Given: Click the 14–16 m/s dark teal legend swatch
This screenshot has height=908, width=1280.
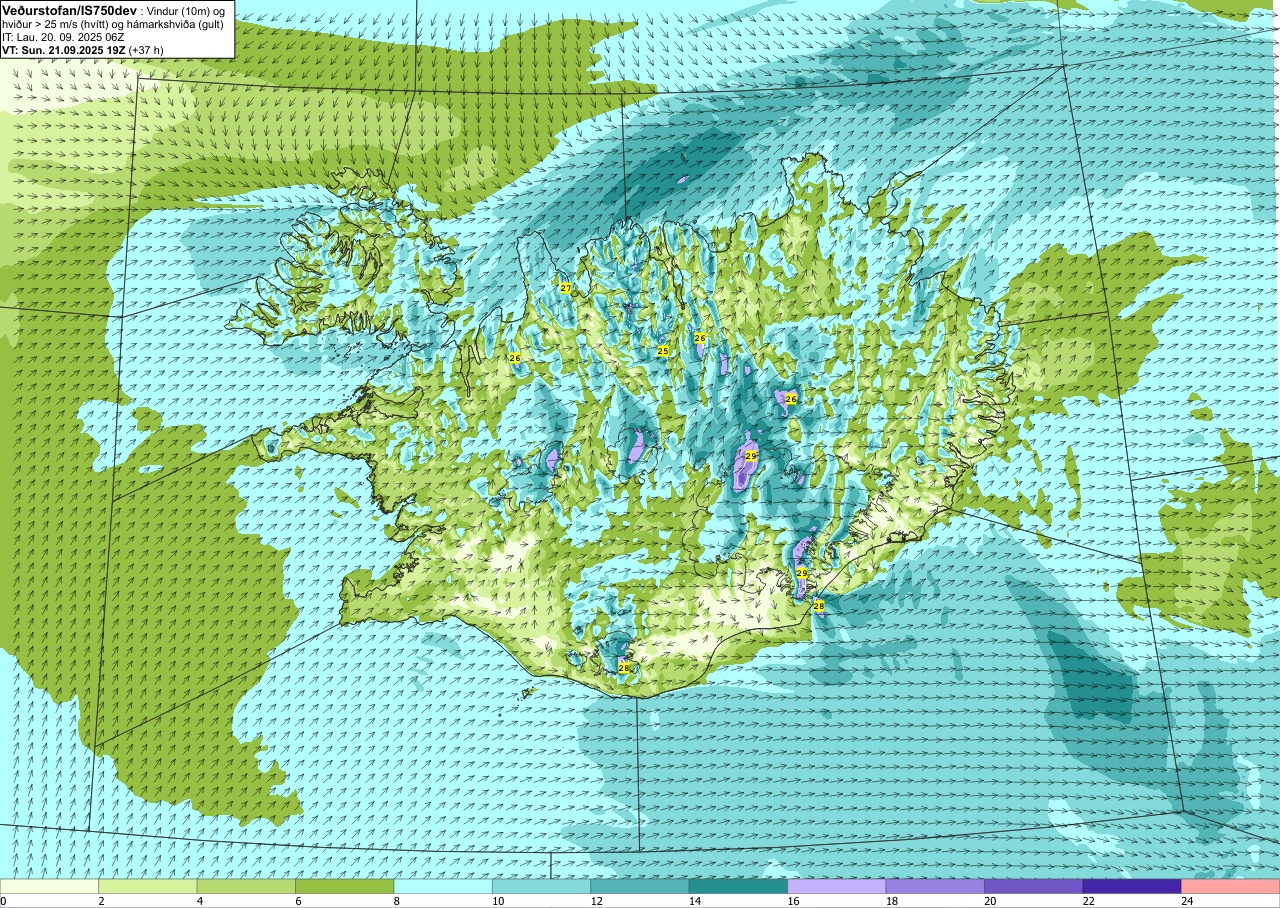Looking at the screenshot, I should [x=738, y=886].
